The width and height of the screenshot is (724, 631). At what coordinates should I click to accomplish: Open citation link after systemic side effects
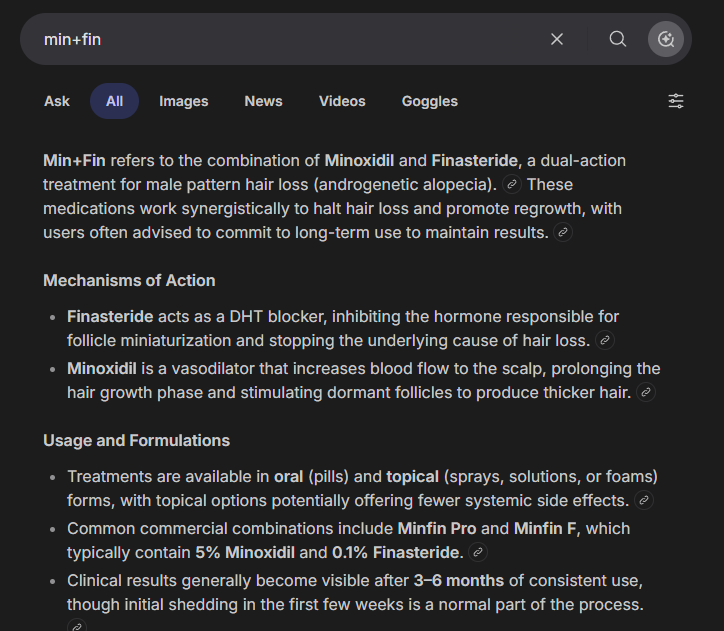coord(644,500)
